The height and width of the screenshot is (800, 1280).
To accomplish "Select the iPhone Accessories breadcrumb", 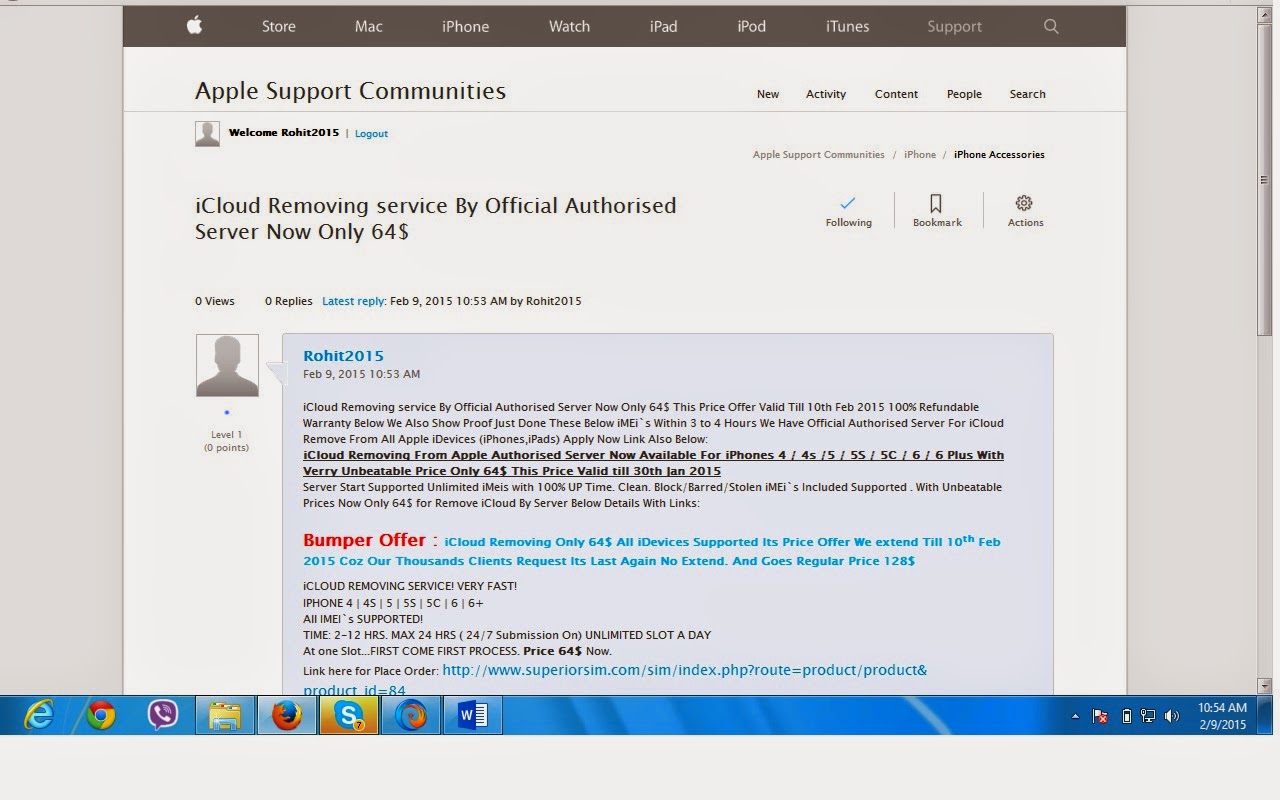I will [x=999, y=155].
